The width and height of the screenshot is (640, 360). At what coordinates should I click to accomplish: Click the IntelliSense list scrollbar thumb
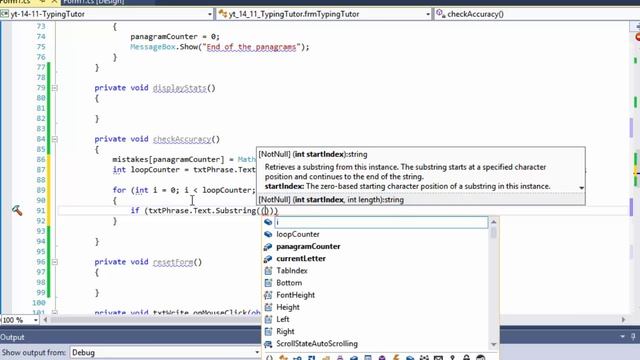point(493,233)
